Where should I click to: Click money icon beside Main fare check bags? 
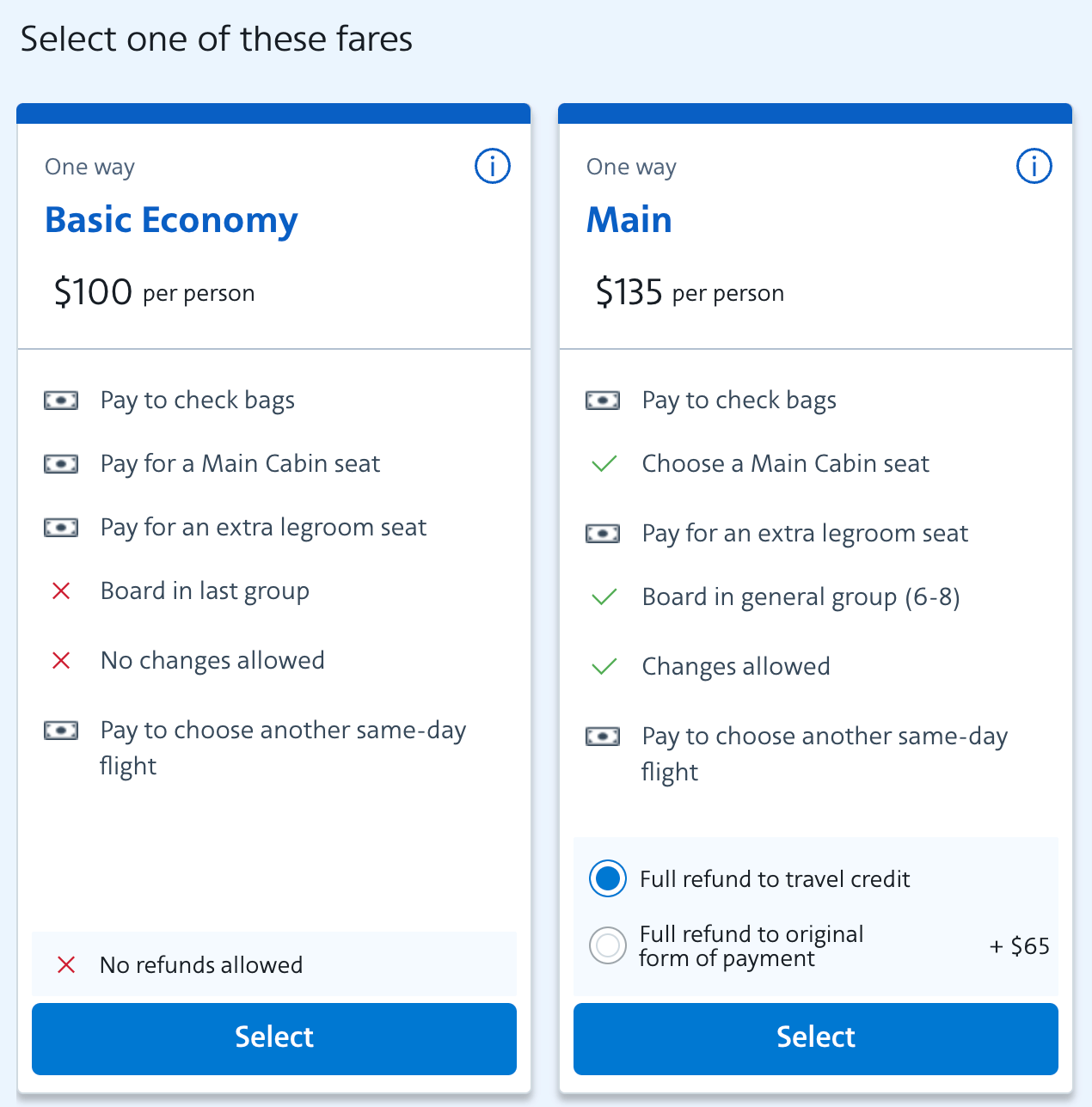(603, 401)
